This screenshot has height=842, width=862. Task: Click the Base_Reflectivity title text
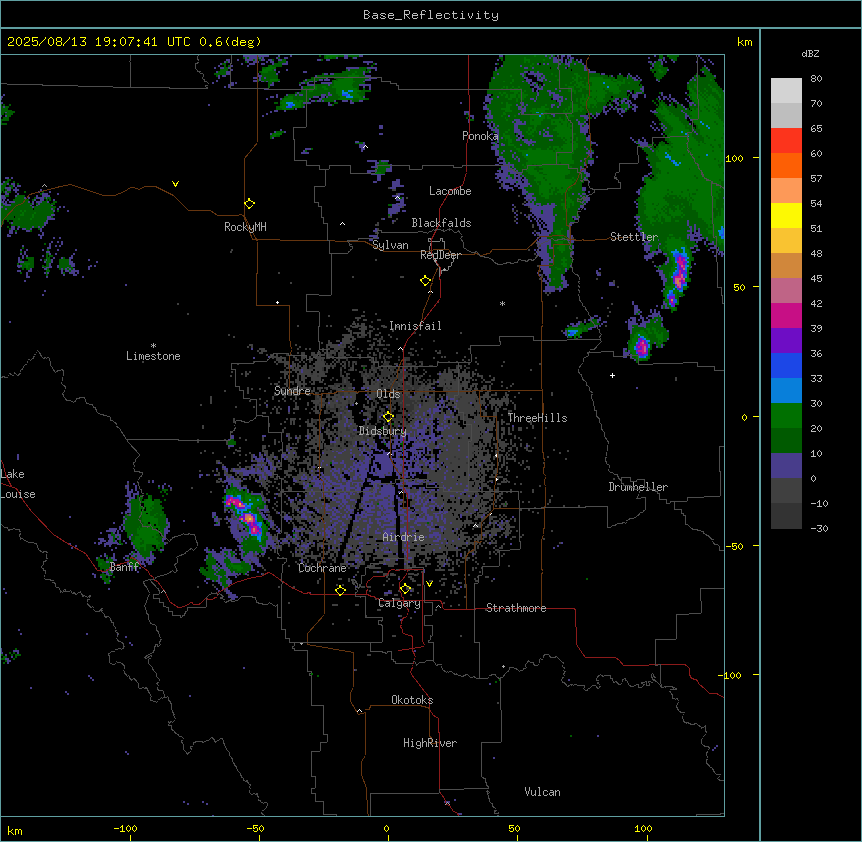coord(431,15)
